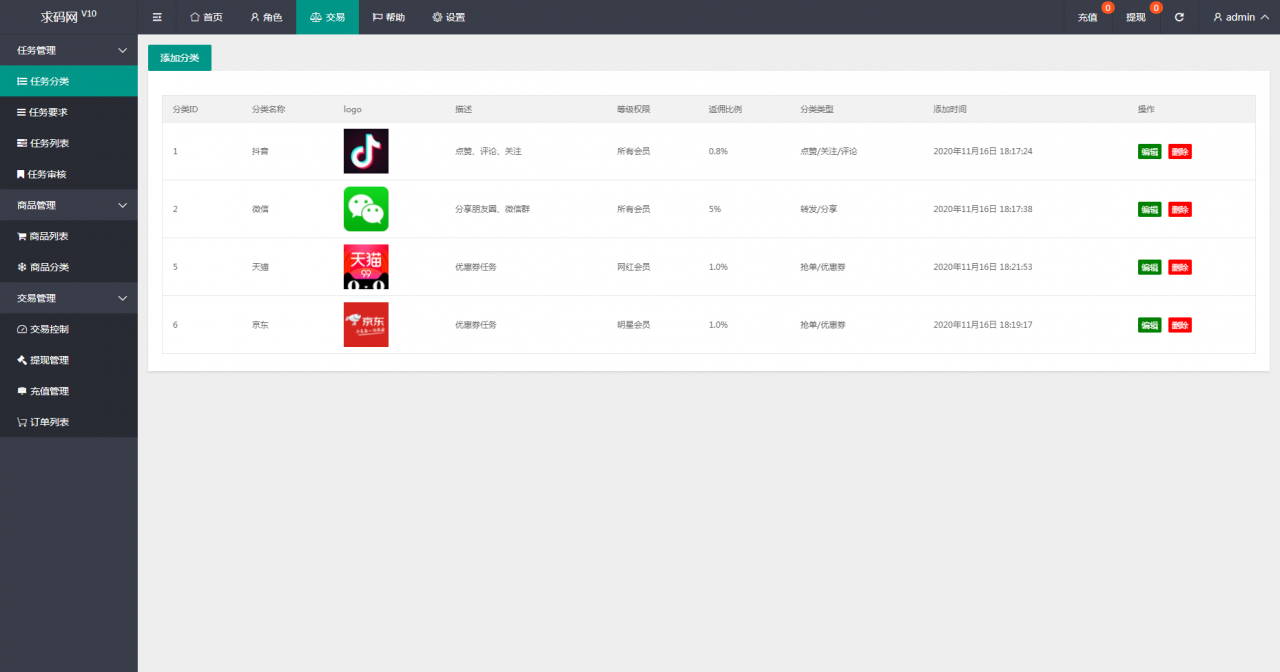1280x672 pixels.
Task: Collapse the 商品管理 sidebar group
Action: click(x=69, y=205)
